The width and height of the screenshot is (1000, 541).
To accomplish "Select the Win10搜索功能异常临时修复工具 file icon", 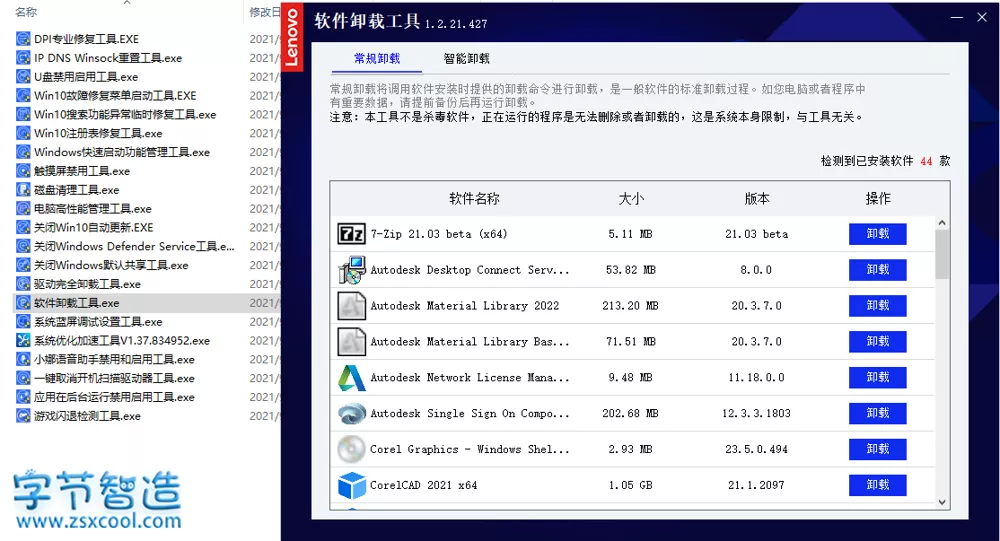I will click(23, 114).
